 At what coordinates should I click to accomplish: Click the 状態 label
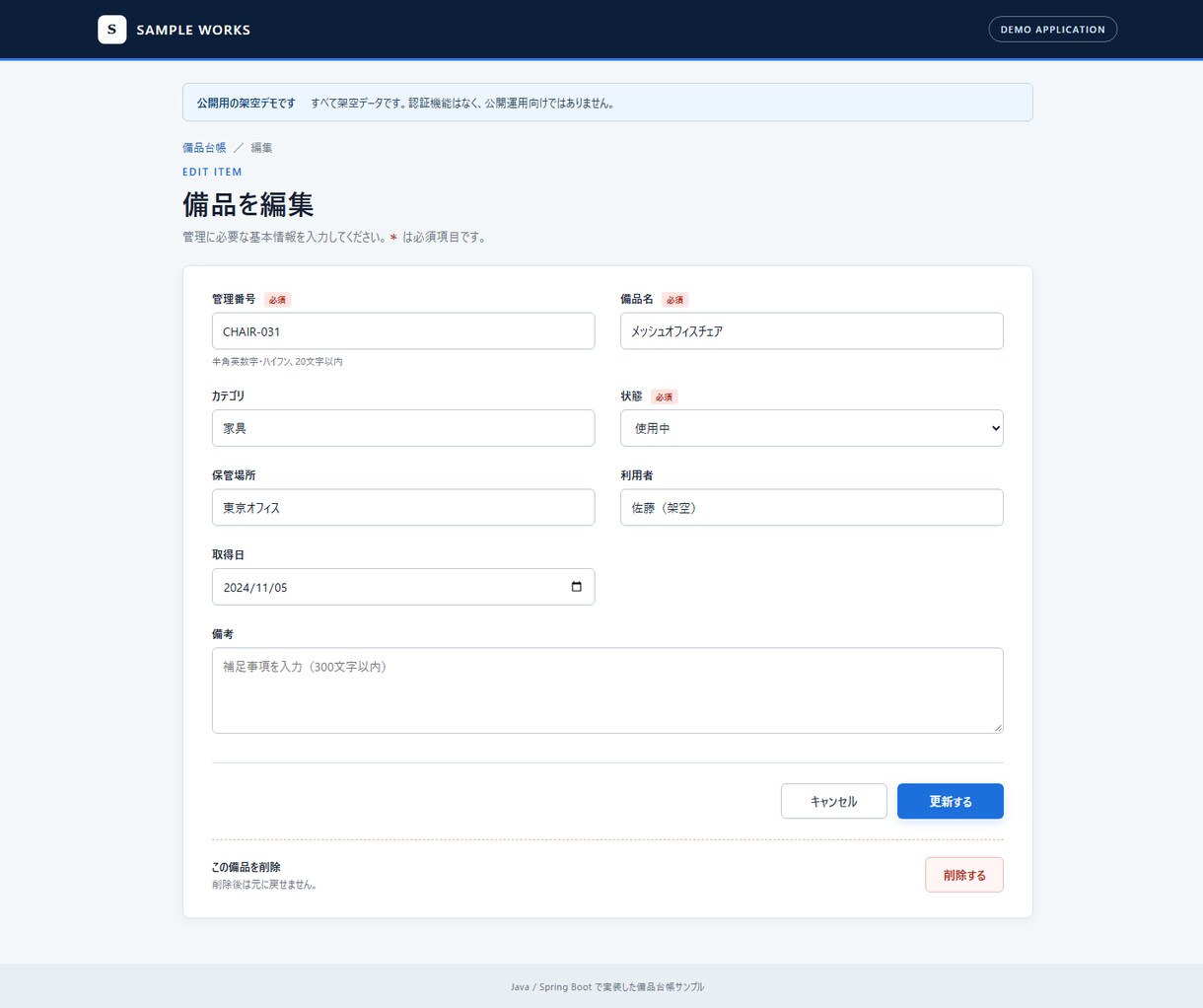[631, 396]
